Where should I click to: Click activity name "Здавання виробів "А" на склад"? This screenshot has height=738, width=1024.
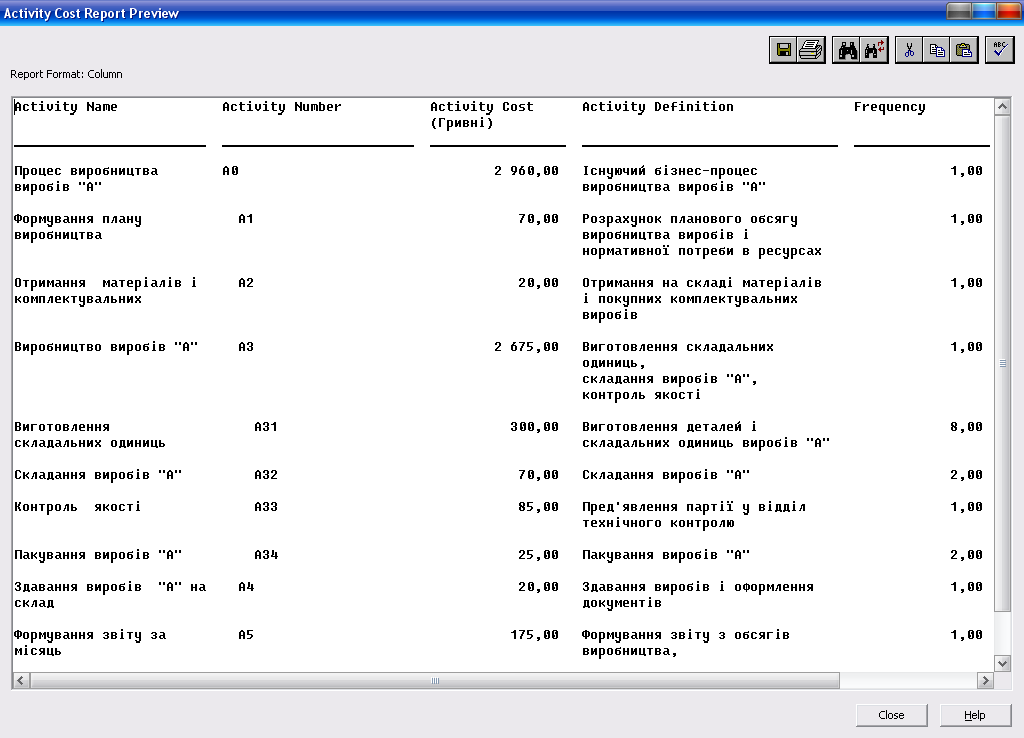(110, 595)
